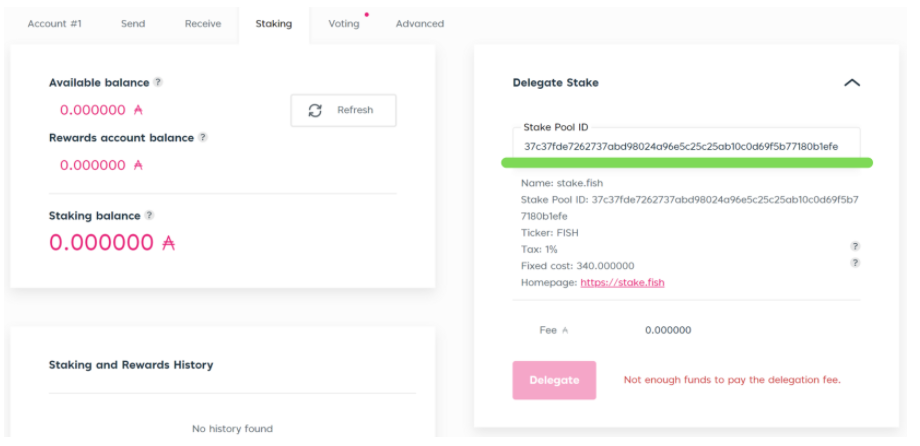
Task: Open the Fixed cost help icon
Action: [855, 263]
